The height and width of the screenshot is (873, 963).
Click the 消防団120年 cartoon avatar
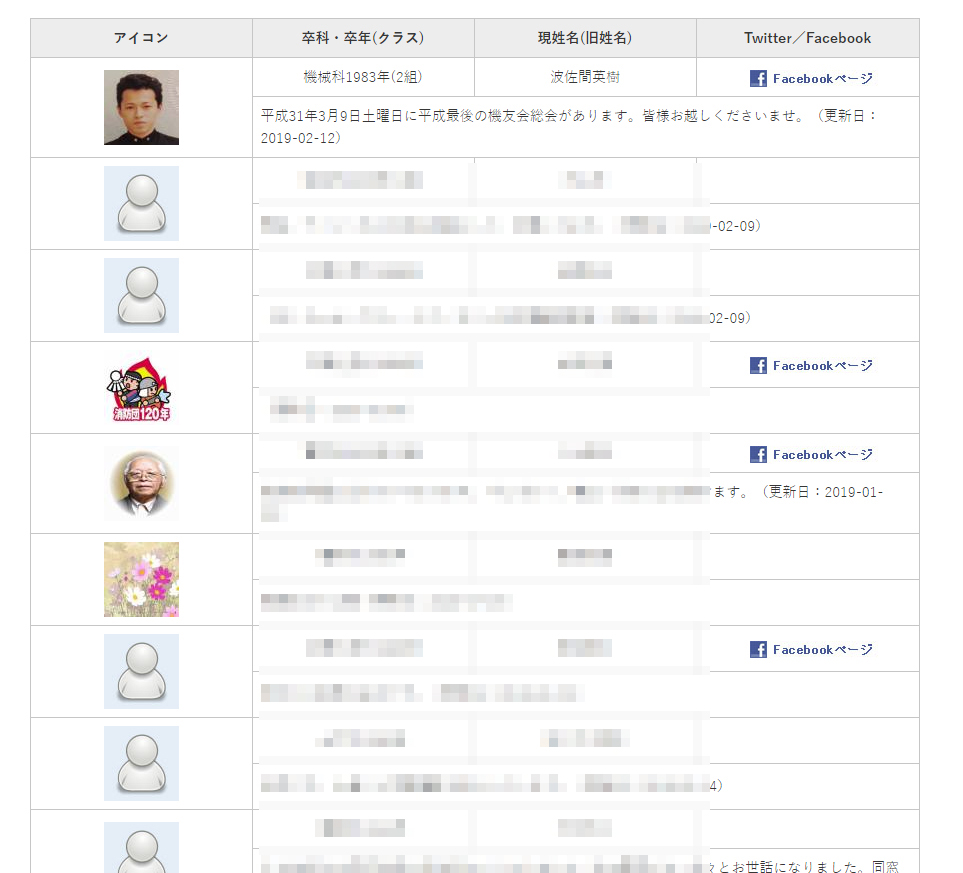[141, 388]
